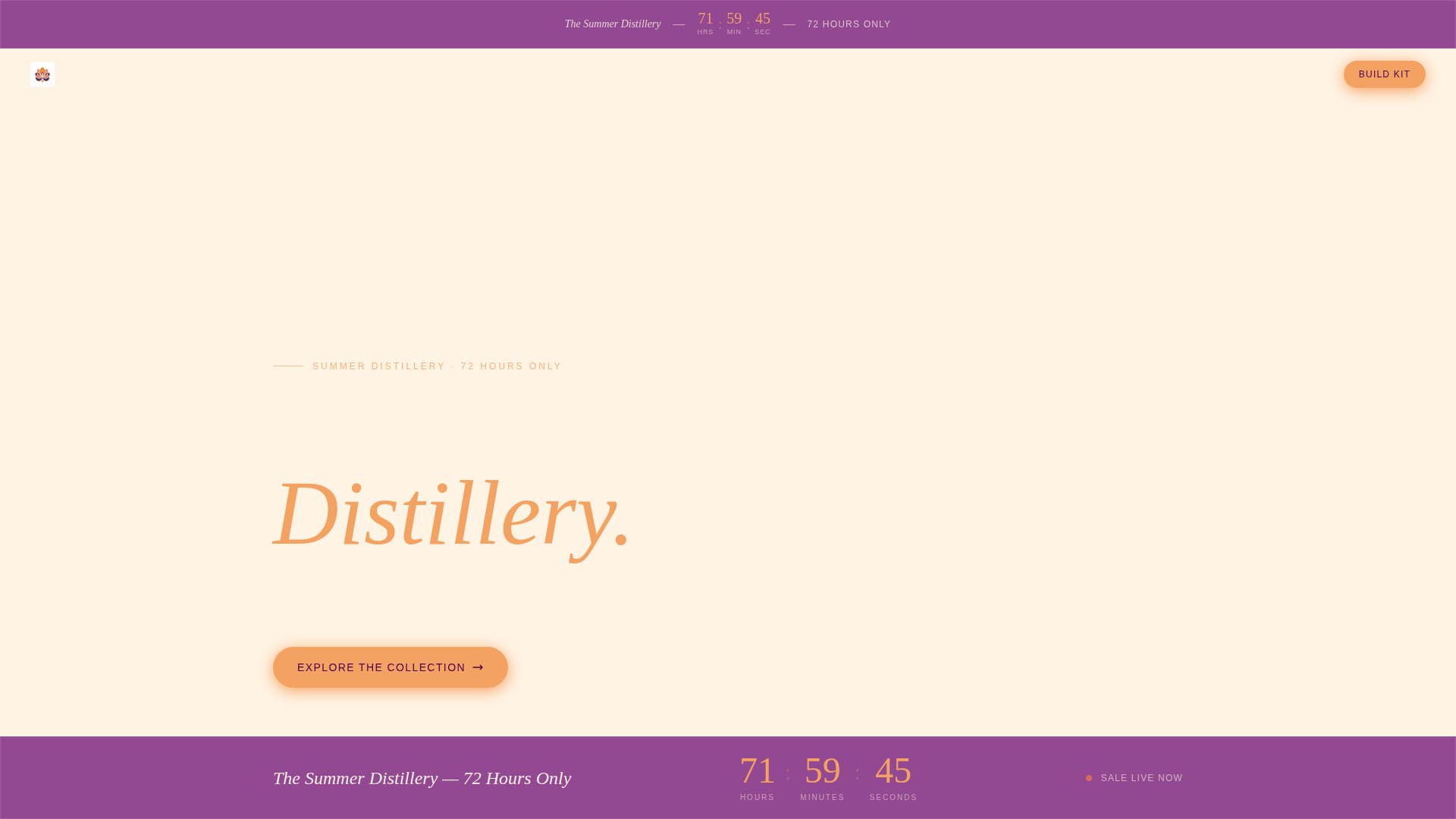
Task: Click the seconds value 45 in the top banner
Action: point(762,19)
